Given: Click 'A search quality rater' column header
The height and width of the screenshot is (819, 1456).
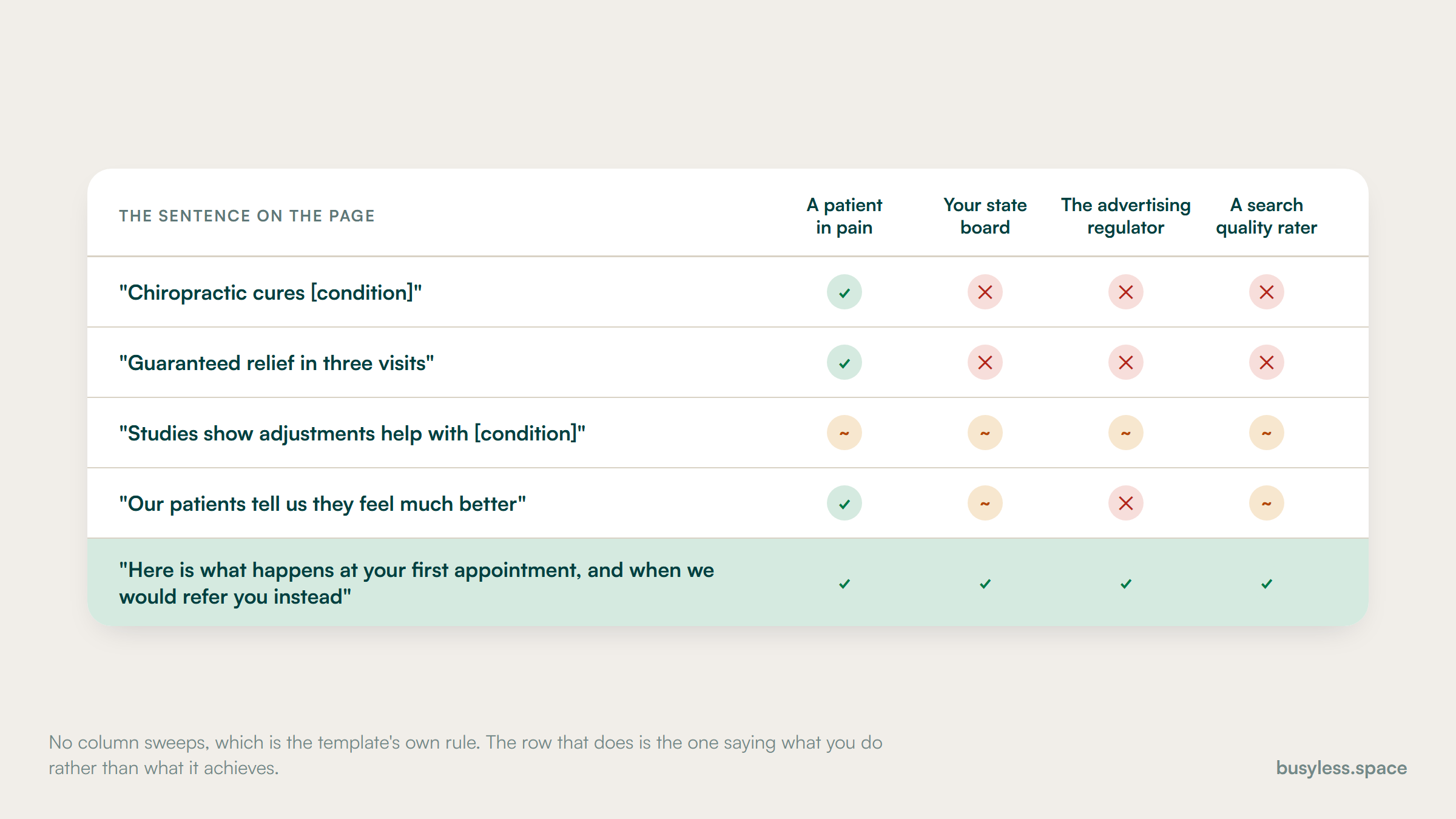Looking at the screenshot, I should pos(1266,216).
